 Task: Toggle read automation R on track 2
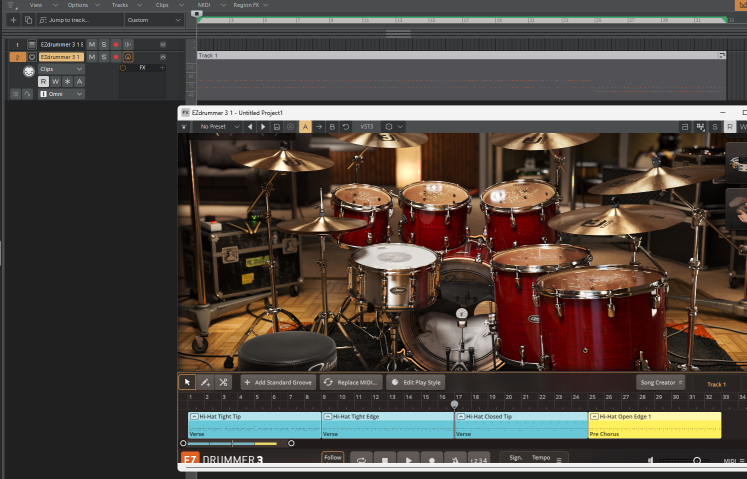click(43, 82)
